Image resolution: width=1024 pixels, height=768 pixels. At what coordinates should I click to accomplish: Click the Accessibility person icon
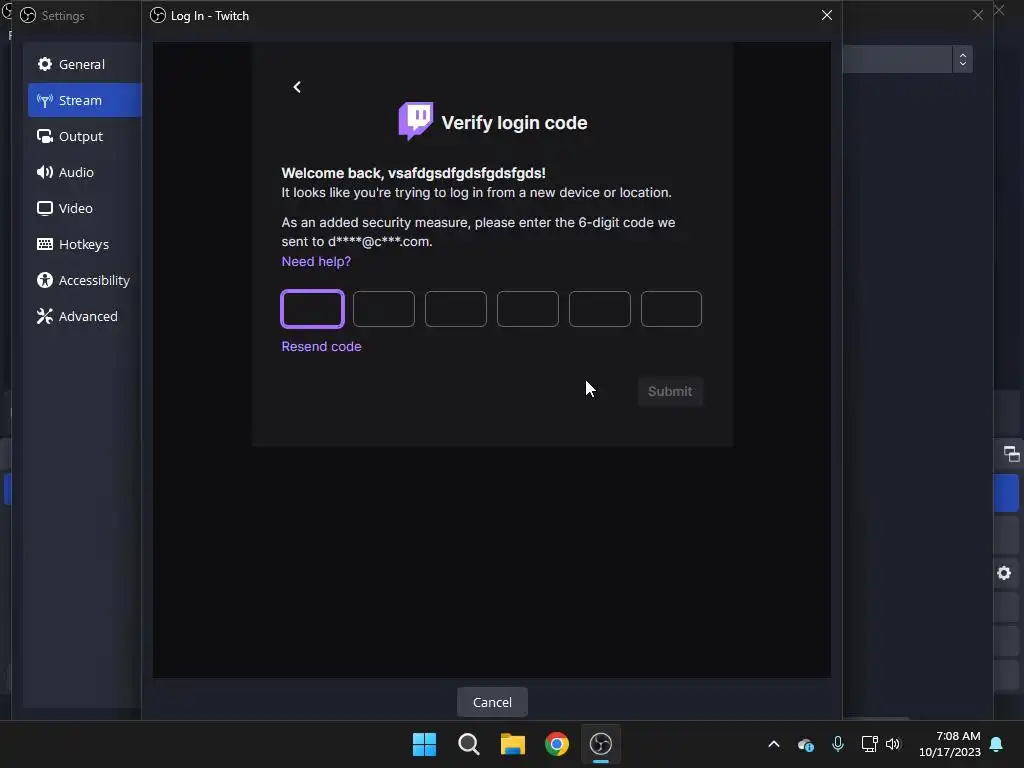pos(44,280)
